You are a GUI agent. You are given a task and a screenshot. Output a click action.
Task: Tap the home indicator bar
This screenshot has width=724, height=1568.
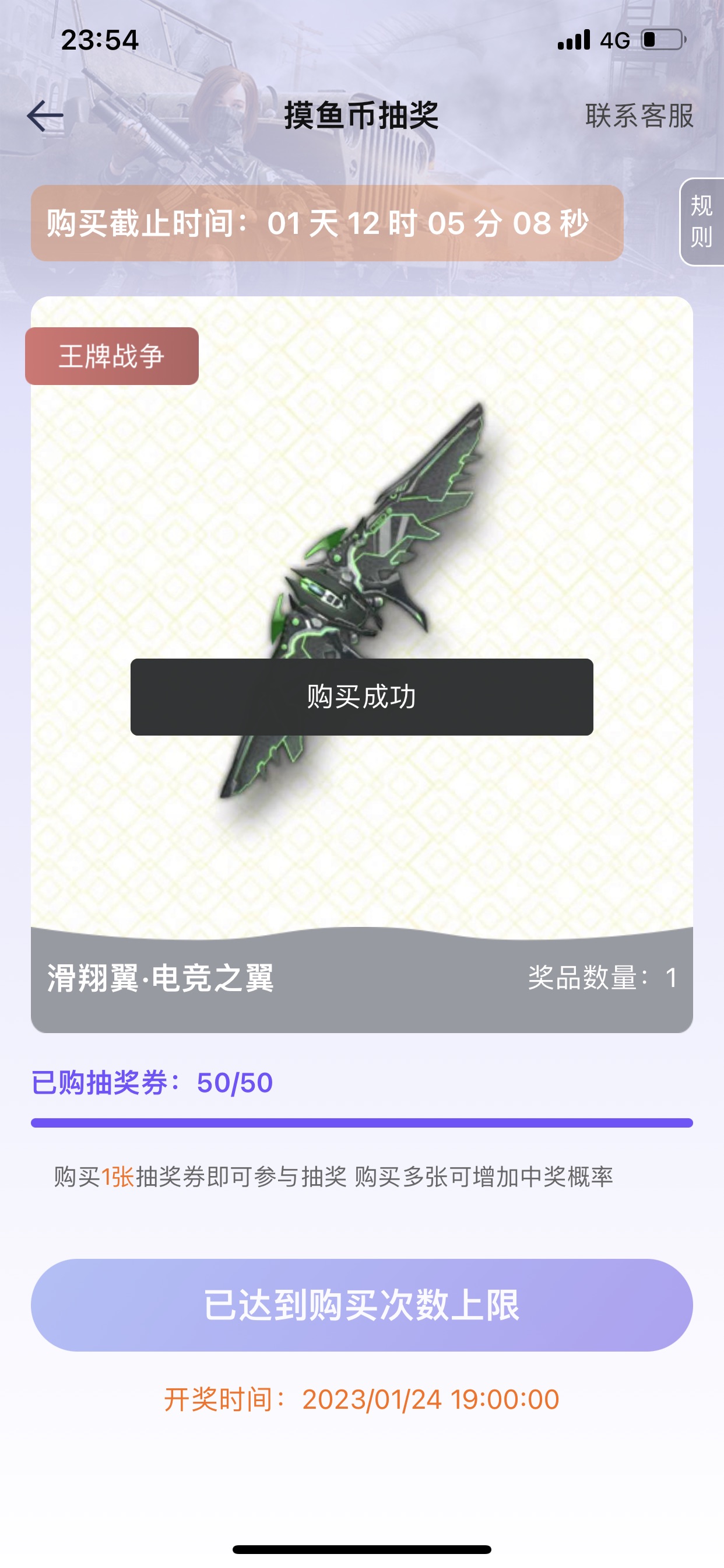361,1549
